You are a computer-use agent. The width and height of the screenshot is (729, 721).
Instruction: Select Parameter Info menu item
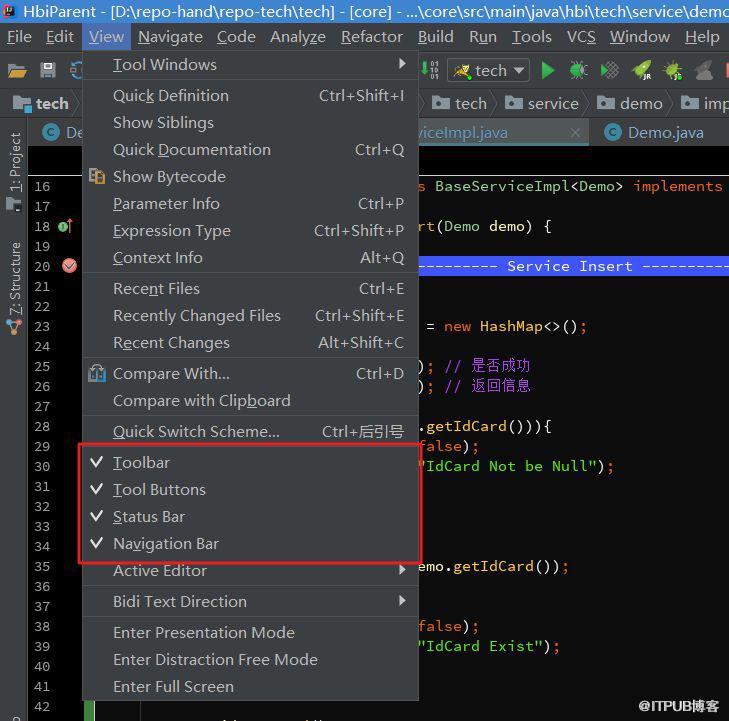click(x=251, y=203)
